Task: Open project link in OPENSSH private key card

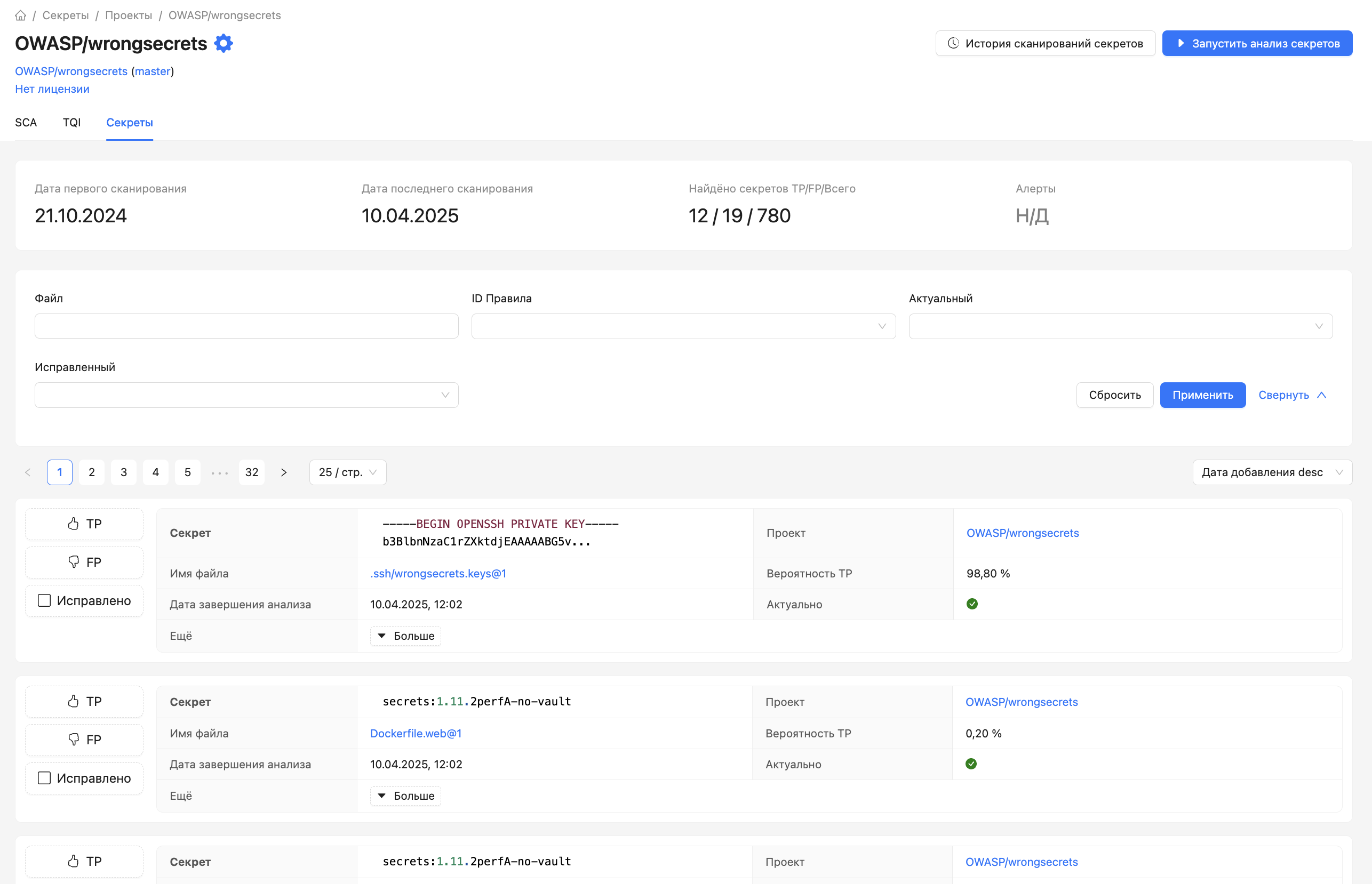Action: tap(1022, 533)
